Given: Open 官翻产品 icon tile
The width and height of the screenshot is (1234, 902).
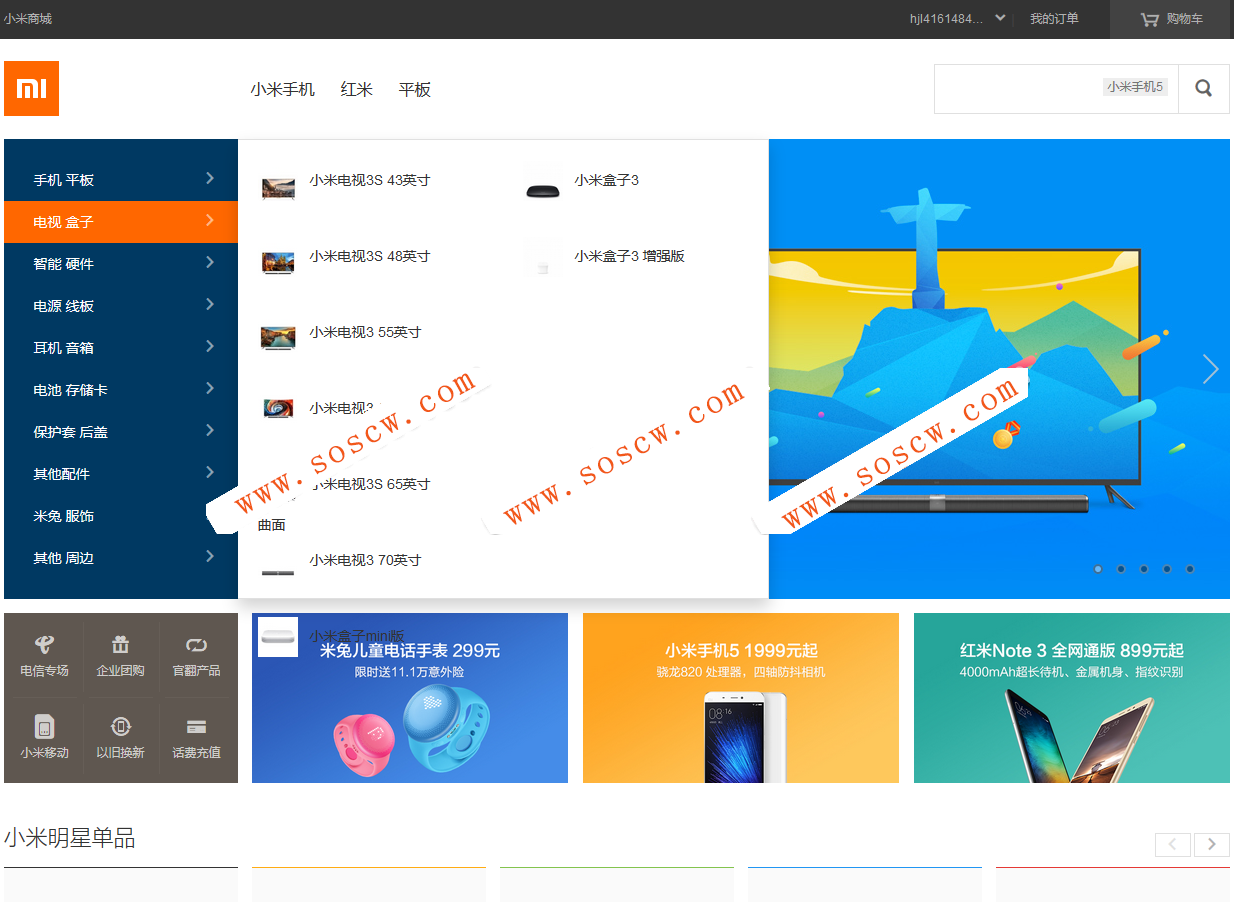Looking at the screenshot, I should [x=196, y=655].
